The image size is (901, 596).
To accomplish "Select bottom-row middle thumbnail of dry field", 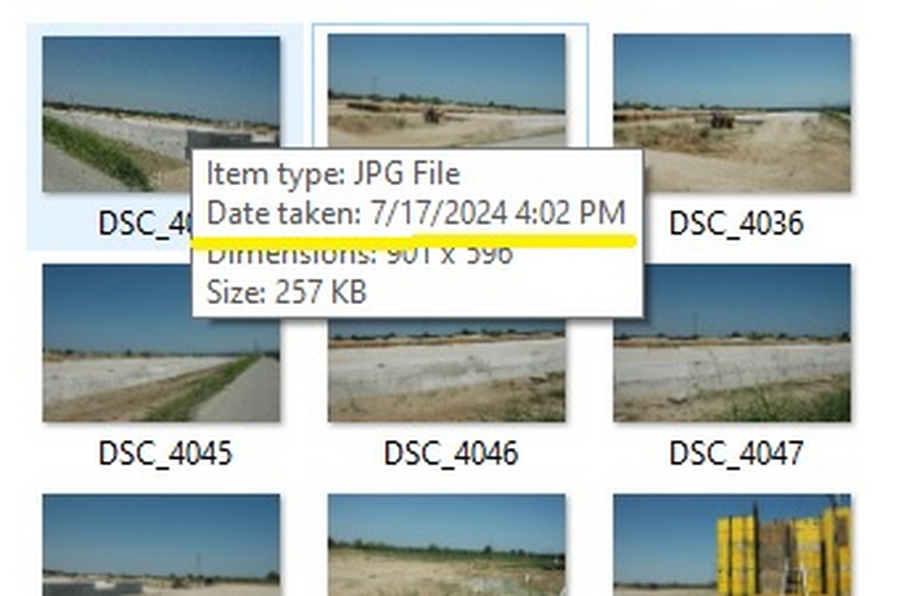I will point(446,544).
